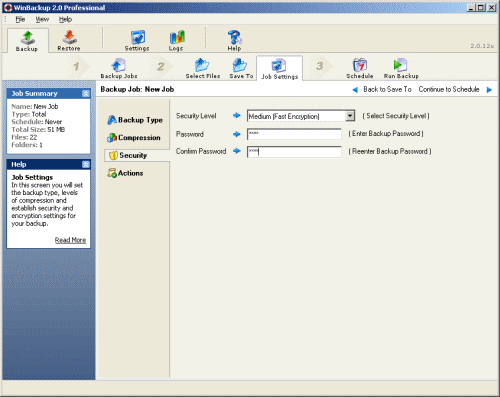The height and width of the screenshot is (397, 500).
Task: Open the Logs toolbar icon
Action: 176,41
